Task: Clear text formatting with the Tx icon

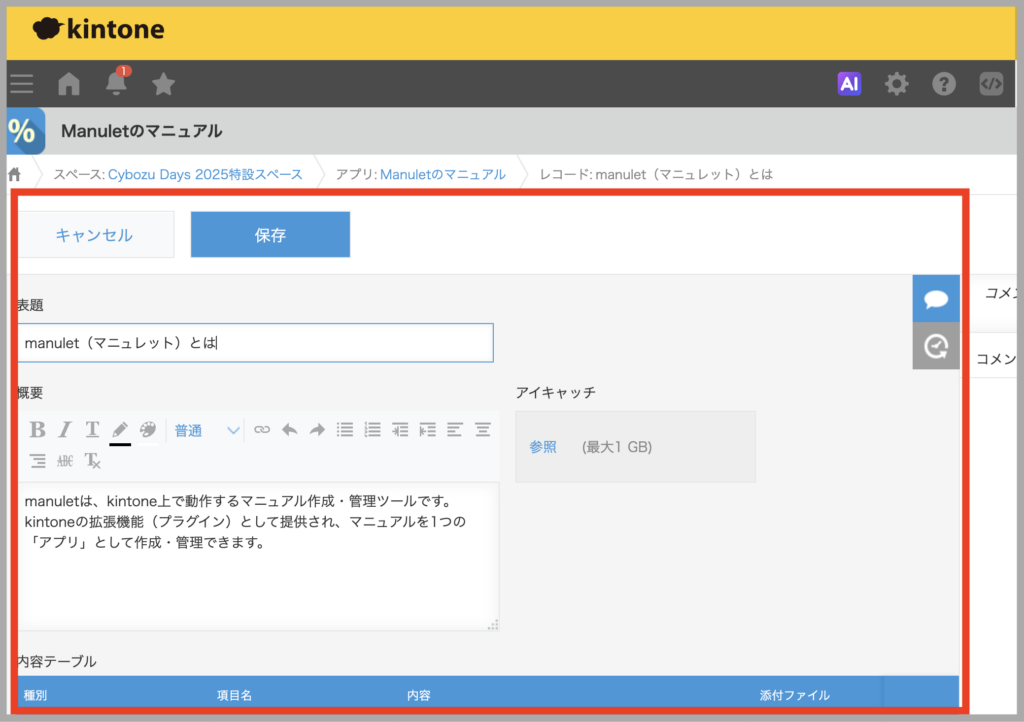Action: pos(92,461)
